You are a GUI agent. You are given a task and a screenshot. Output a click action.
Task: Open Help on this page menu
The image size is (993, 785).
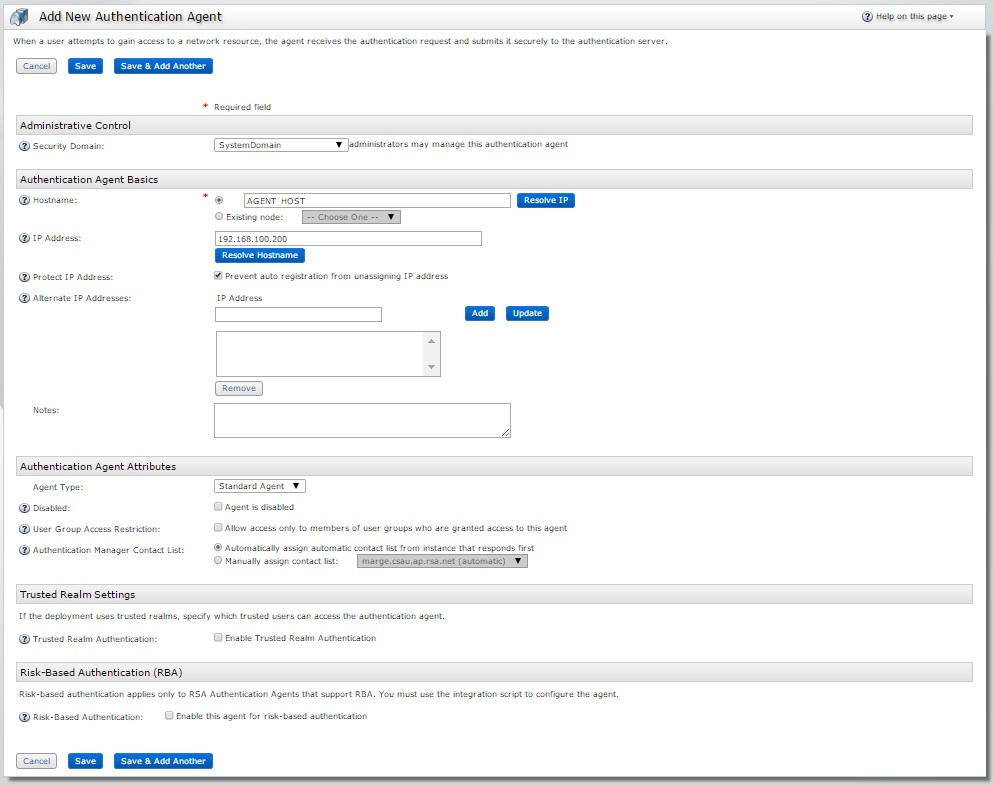click(x=908, y=17)
